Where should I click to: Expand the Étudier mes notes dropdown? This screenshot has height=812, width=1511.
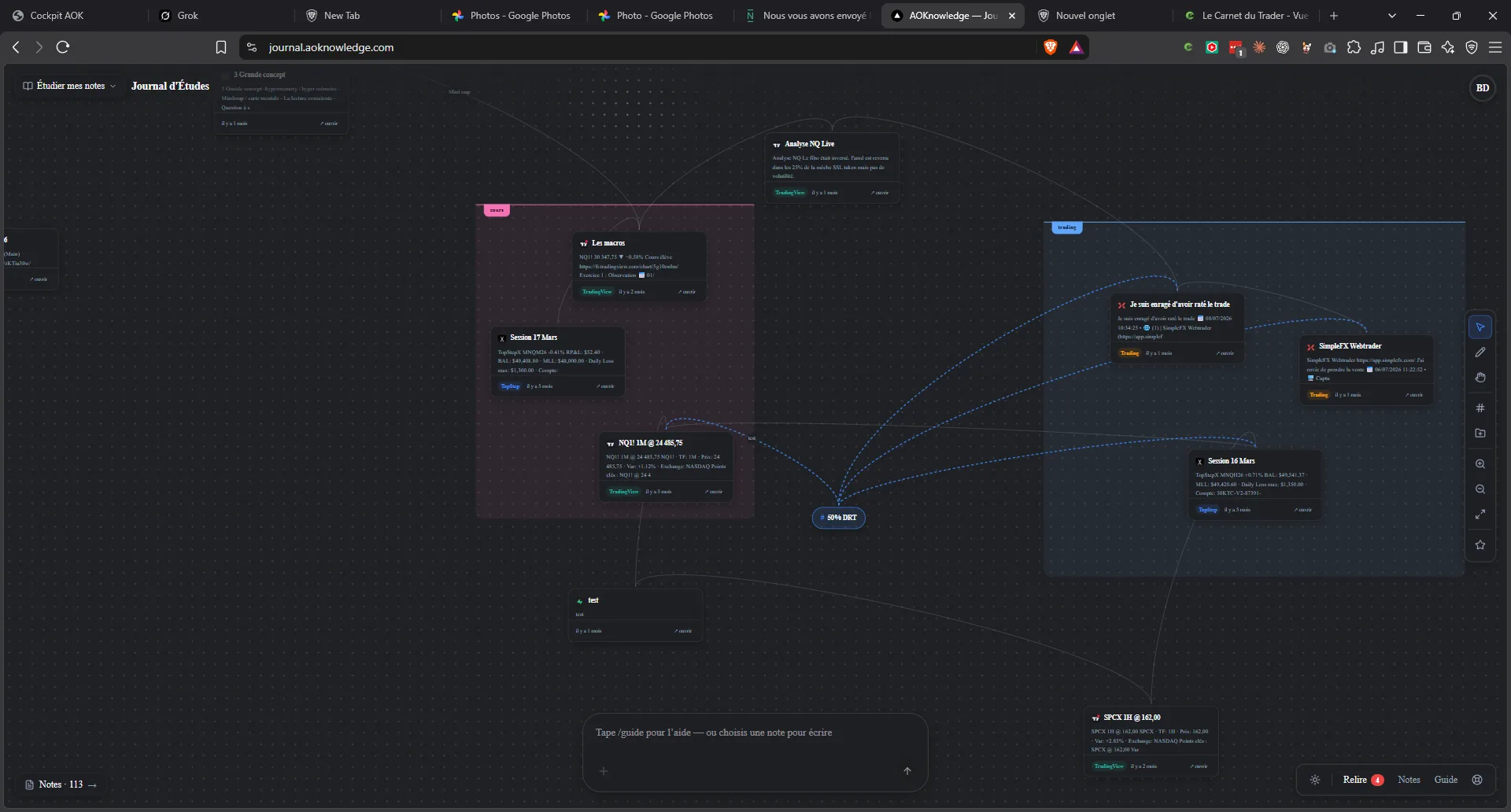point(69,86)
